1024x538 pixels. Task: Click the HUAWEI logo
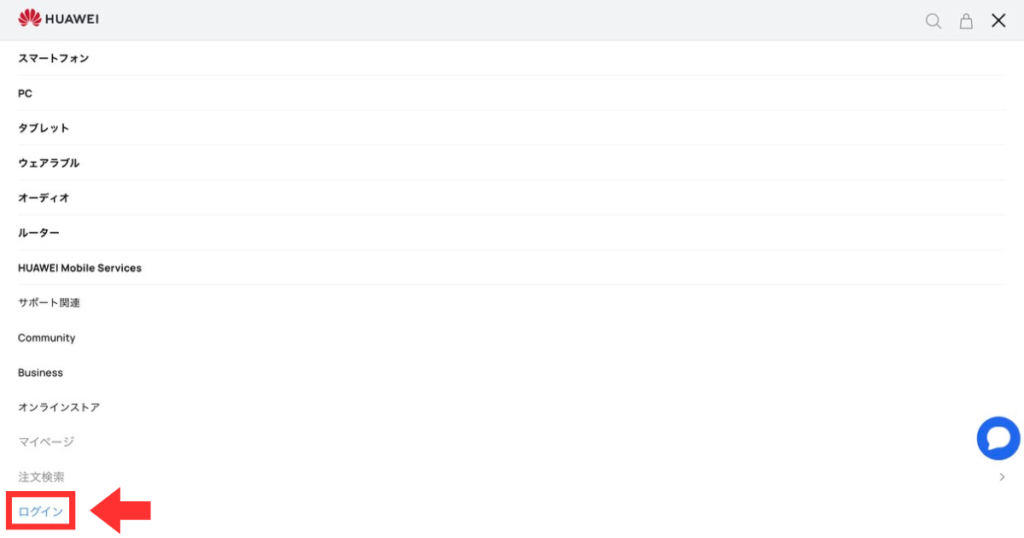click(58, 18)
